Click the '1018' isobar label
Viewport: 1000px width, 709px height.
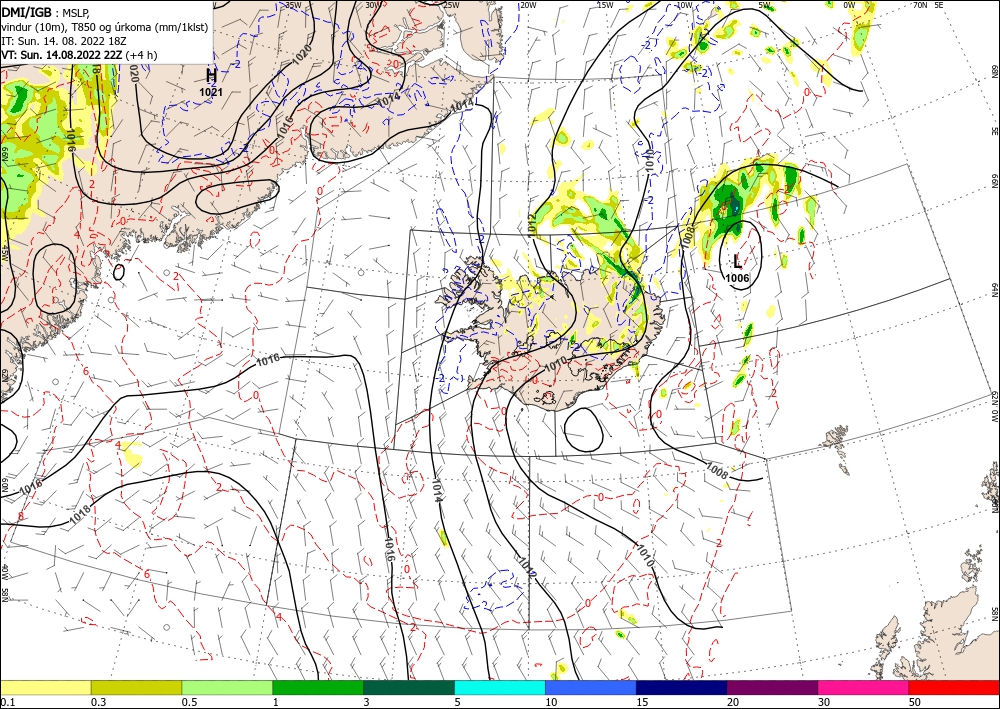80,516
